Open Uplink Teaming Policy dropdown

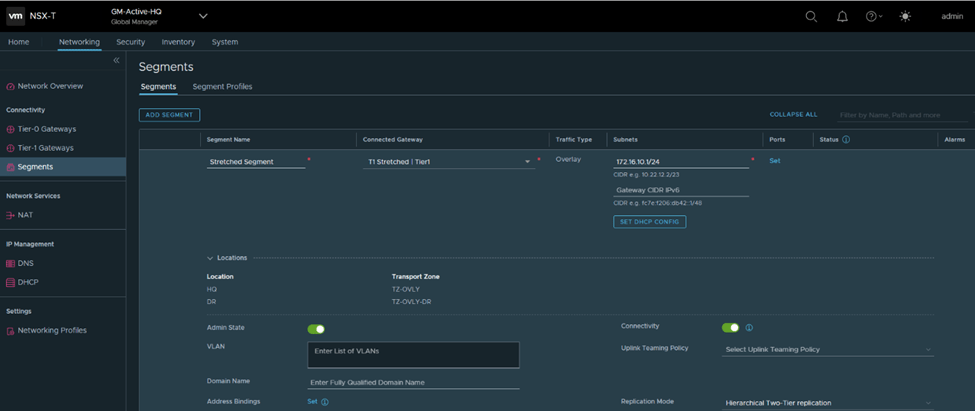pyautogui.click(x=827, y=349)
